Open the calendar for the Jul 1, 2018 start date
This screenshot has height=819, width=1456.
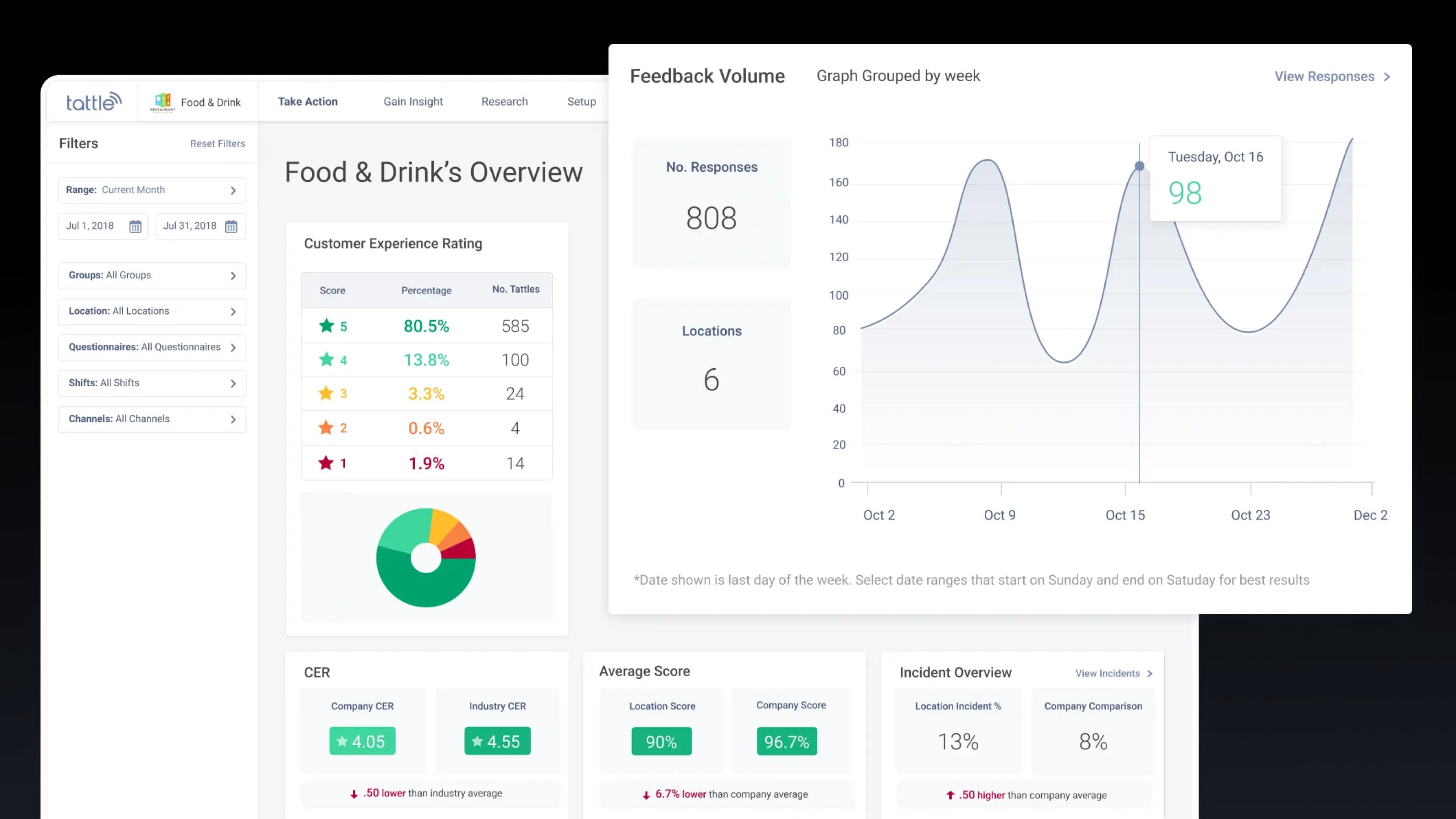tap(135, 226)
